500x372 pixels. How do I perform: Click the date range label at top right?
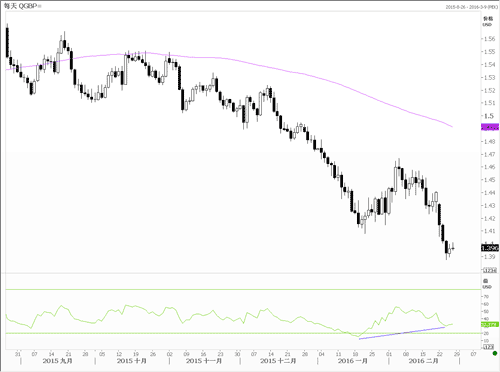pyautogui.click(x=472, y=7)
